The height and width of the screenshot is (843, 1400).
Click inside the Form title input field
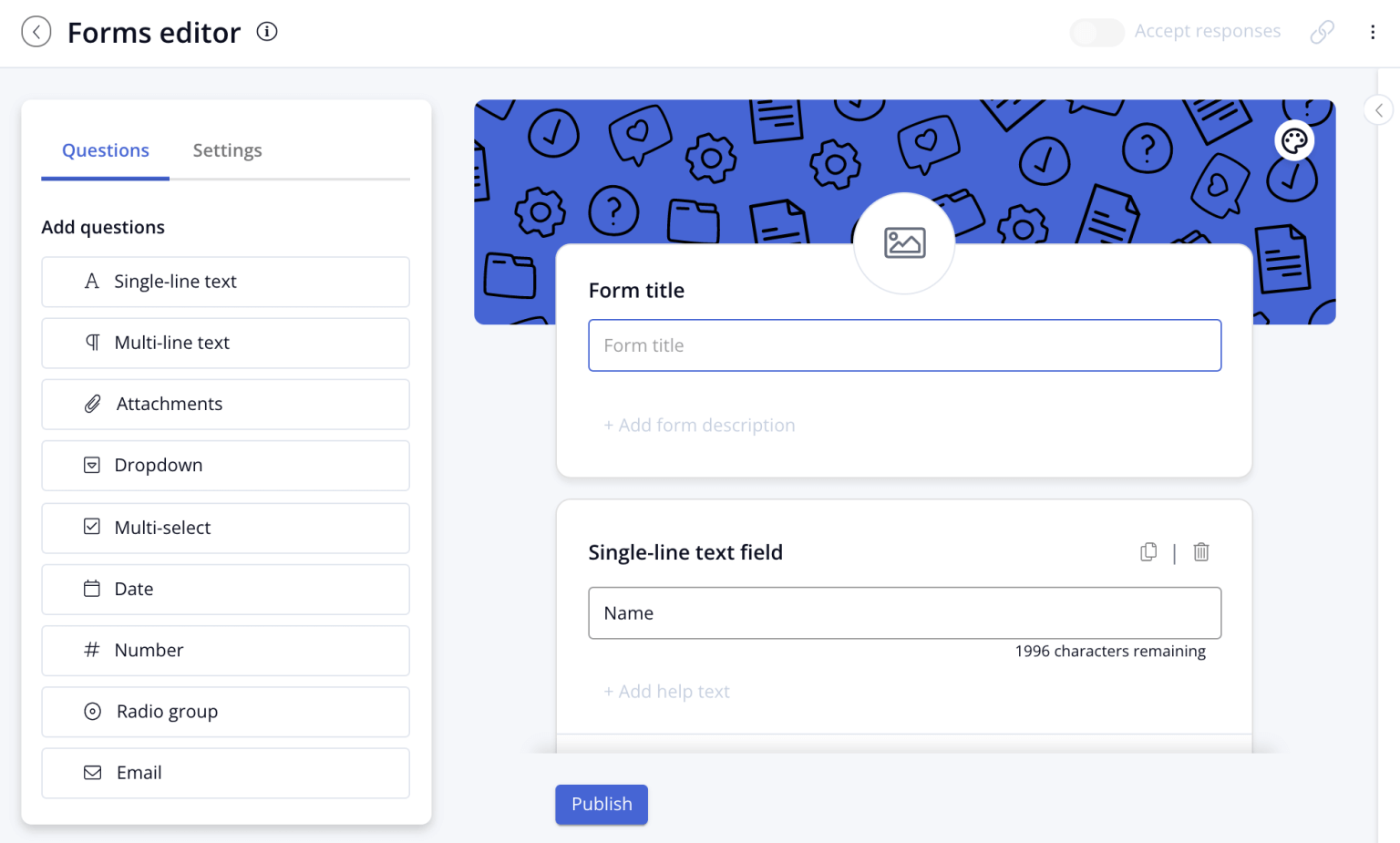pyautogui.click(x=904, y=345)
